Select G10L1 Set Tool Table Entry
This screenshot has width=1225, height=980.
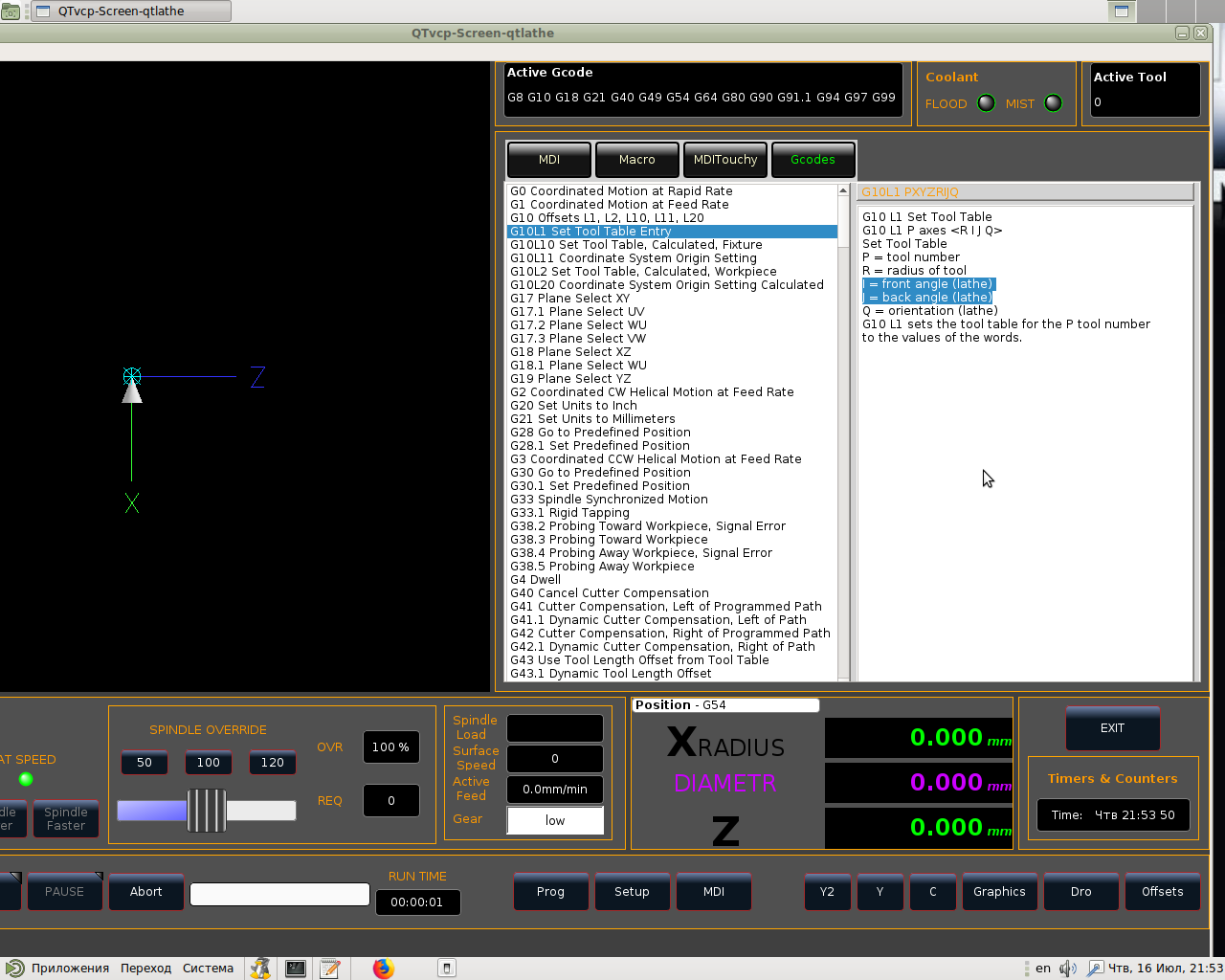(672, 232)
